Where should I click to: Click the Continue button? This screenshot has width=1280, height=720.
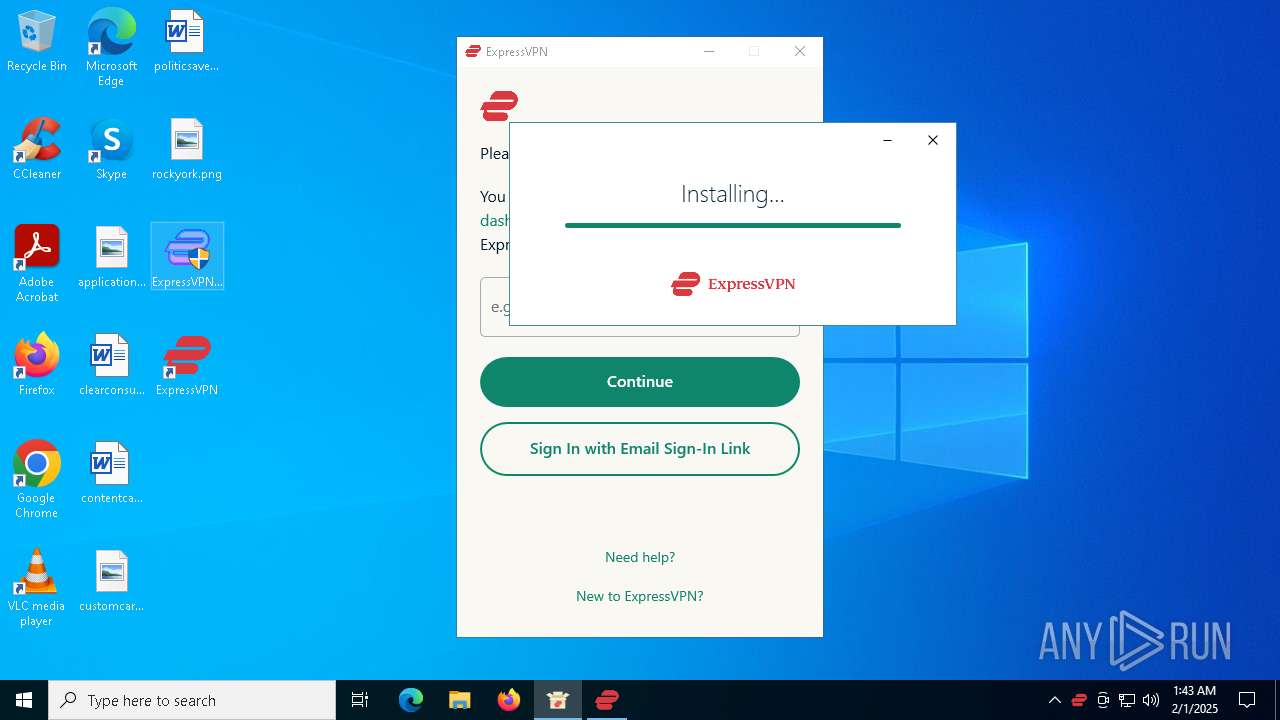pos(640,382)
